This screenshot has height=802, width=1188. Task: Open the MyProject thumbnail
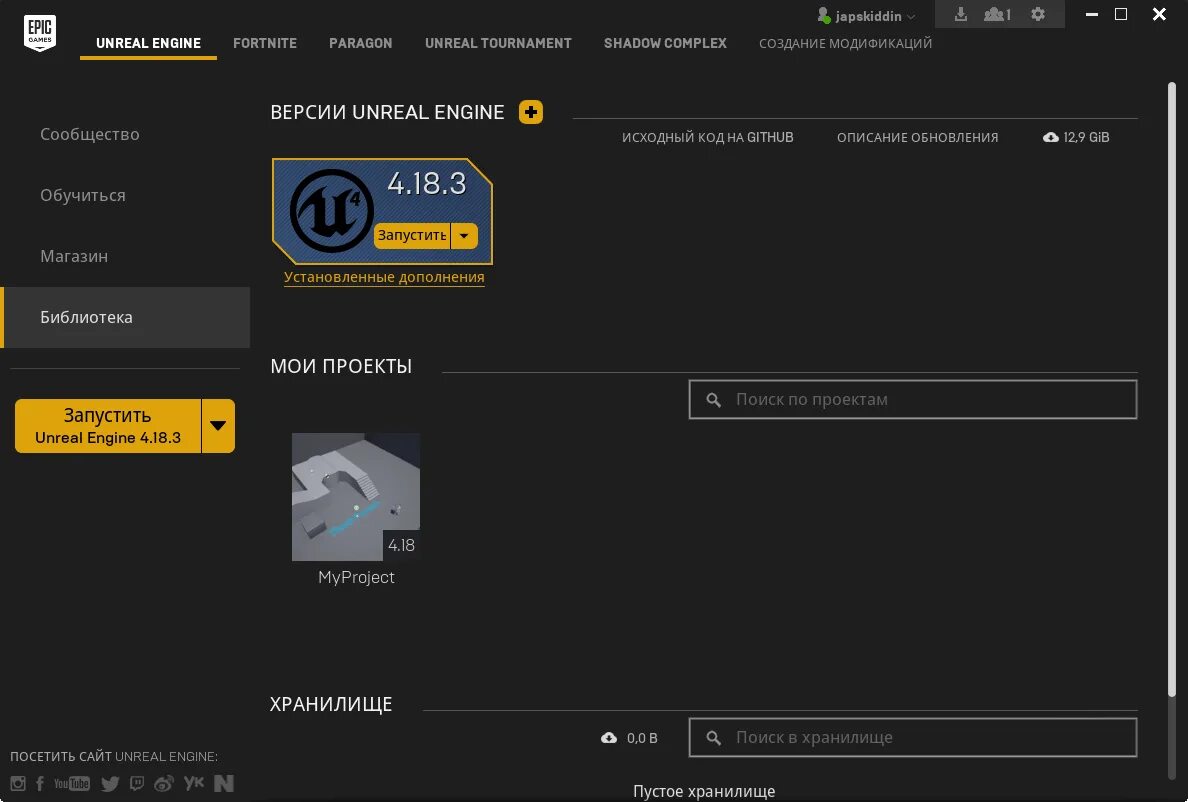(356, 497)
